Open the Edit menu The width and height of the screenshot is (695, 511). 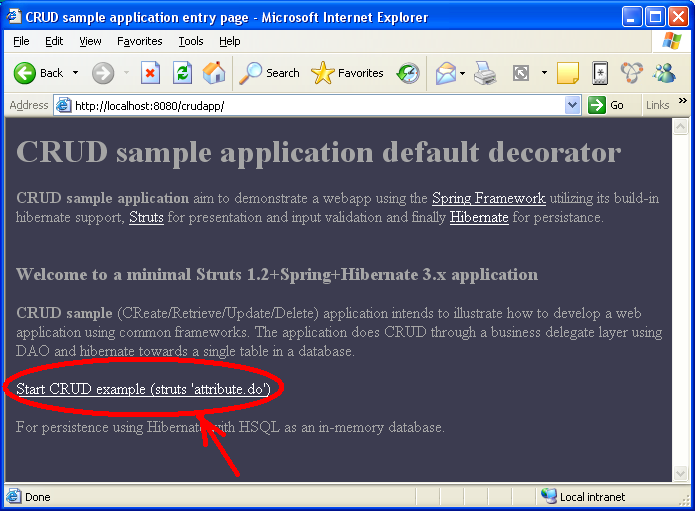(x=54, y=41)
